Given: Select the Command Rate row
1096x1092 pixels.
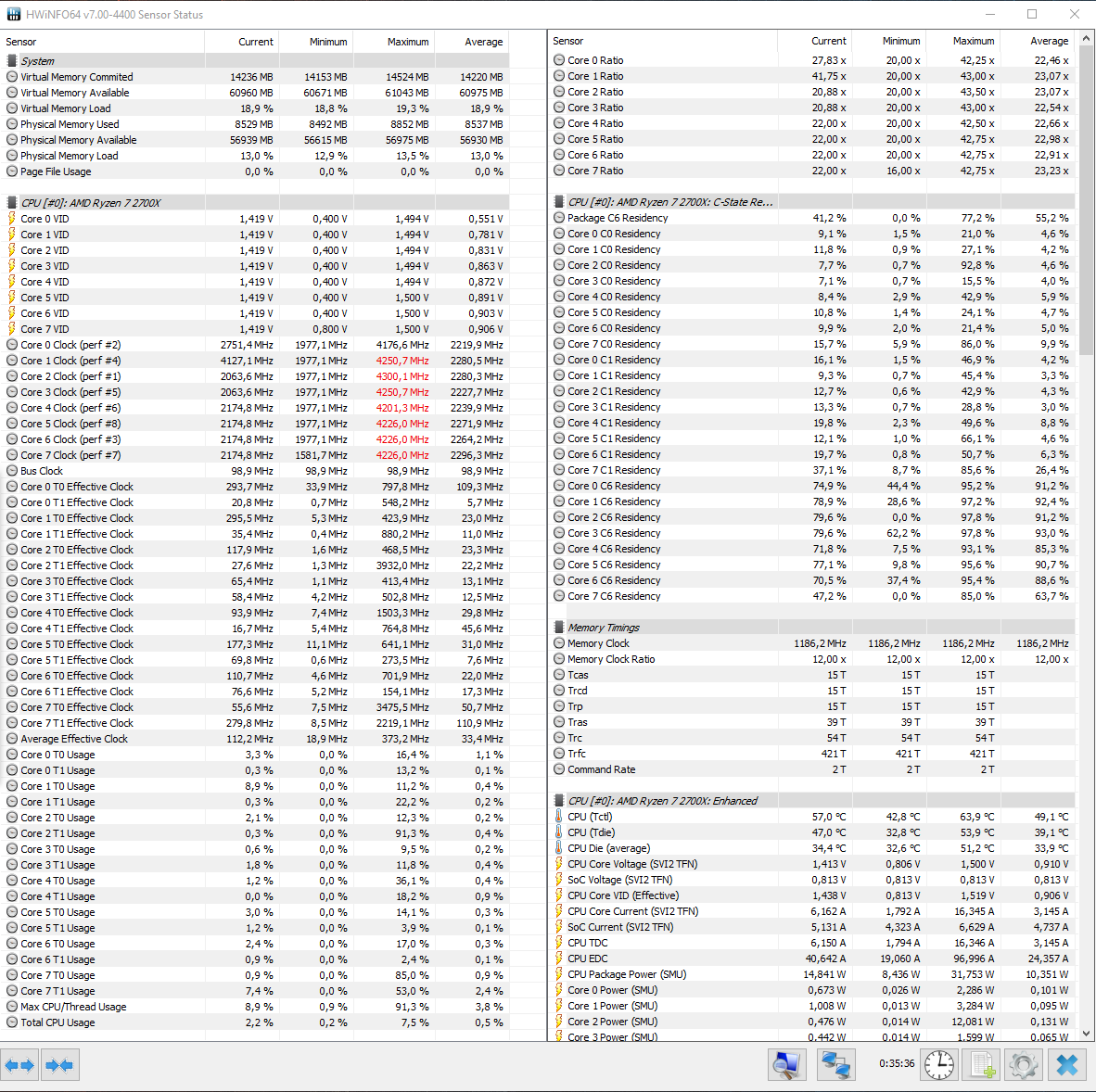Looking at the screenshot, I should [811, 769].
